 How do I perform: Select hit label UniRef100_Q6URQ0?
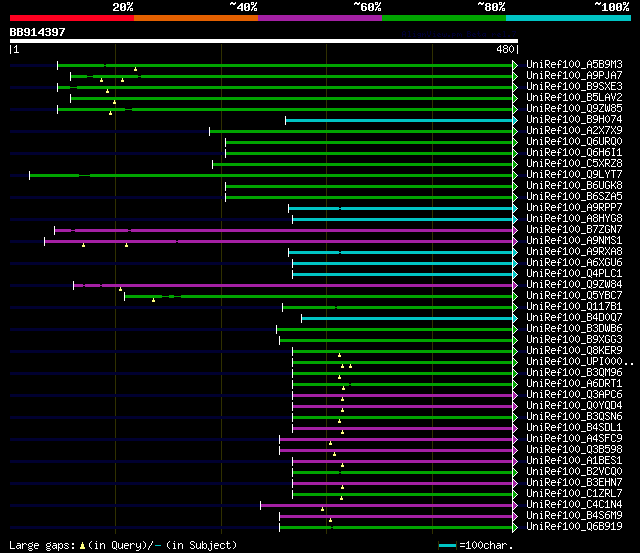pos(574,142)
